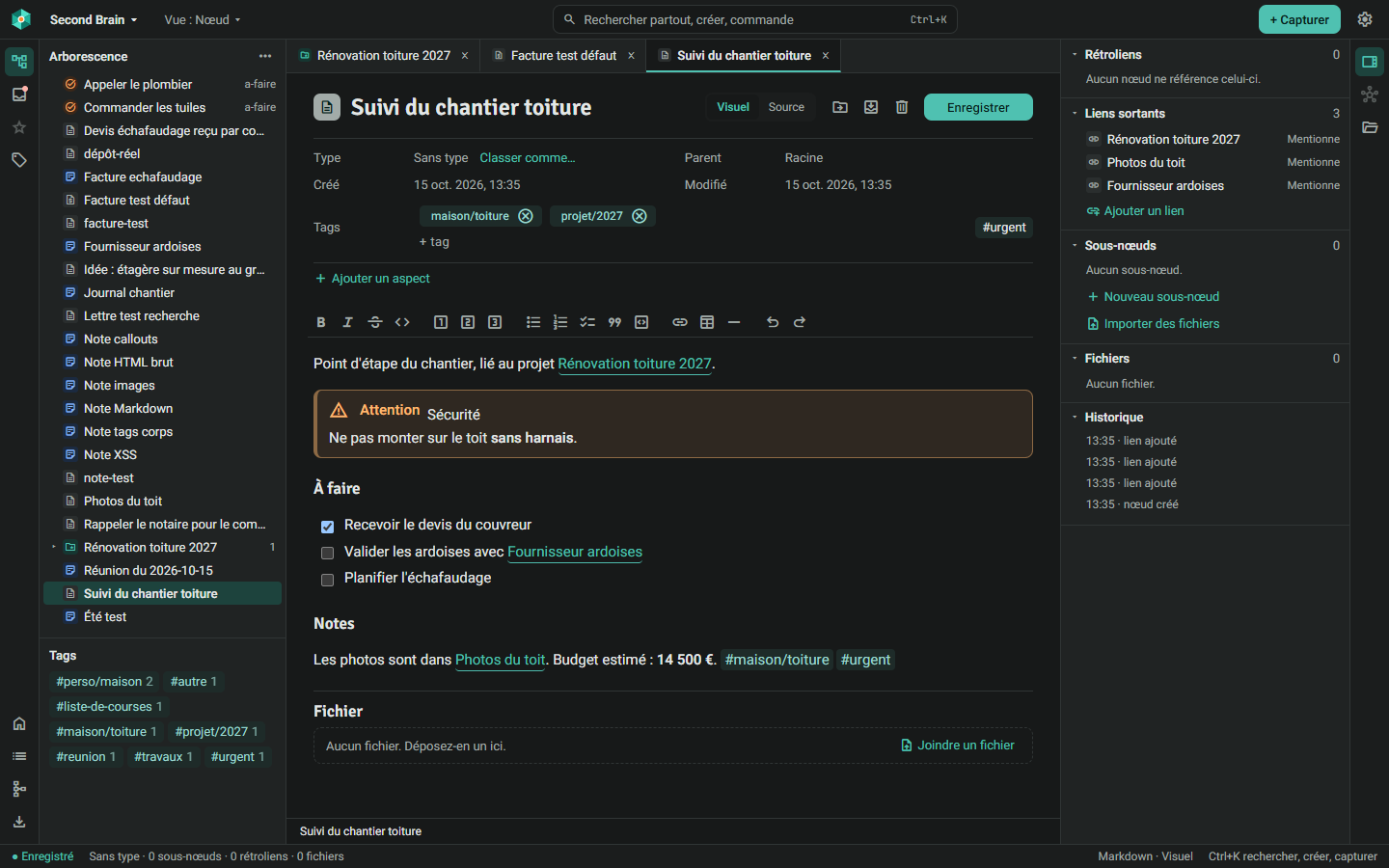
Task: Collapse the Historique section
Action: click(1076, 417)
